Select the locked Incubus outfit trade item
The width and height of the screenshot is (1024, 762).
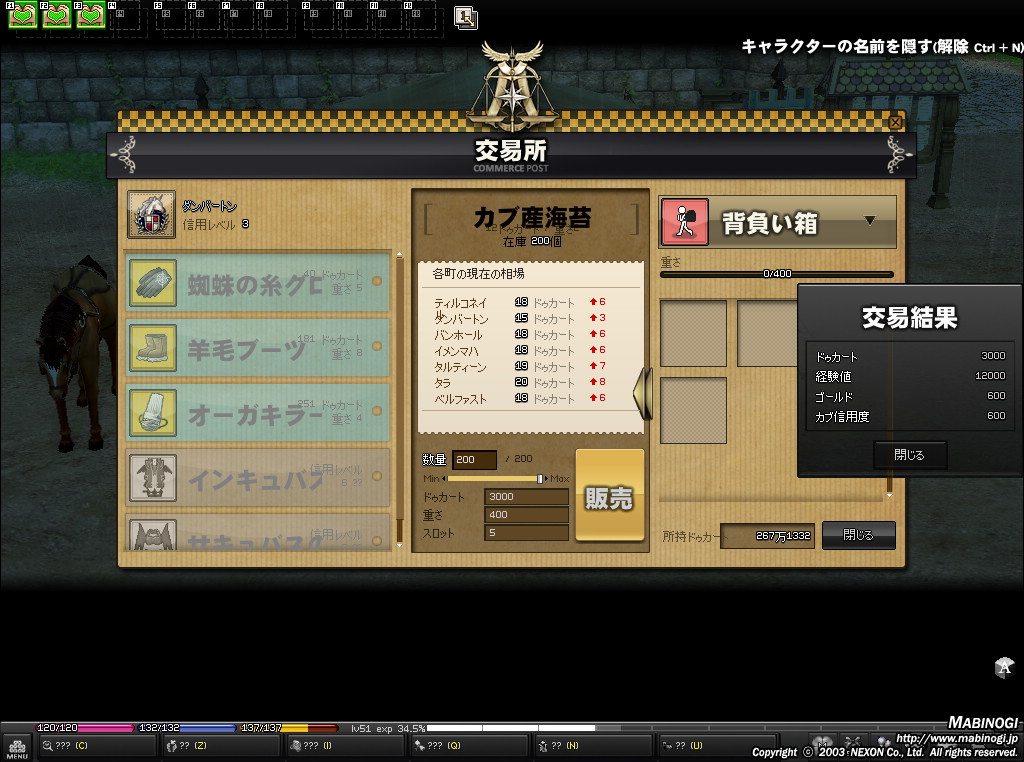pyautogui.click(x=258, y=477)
